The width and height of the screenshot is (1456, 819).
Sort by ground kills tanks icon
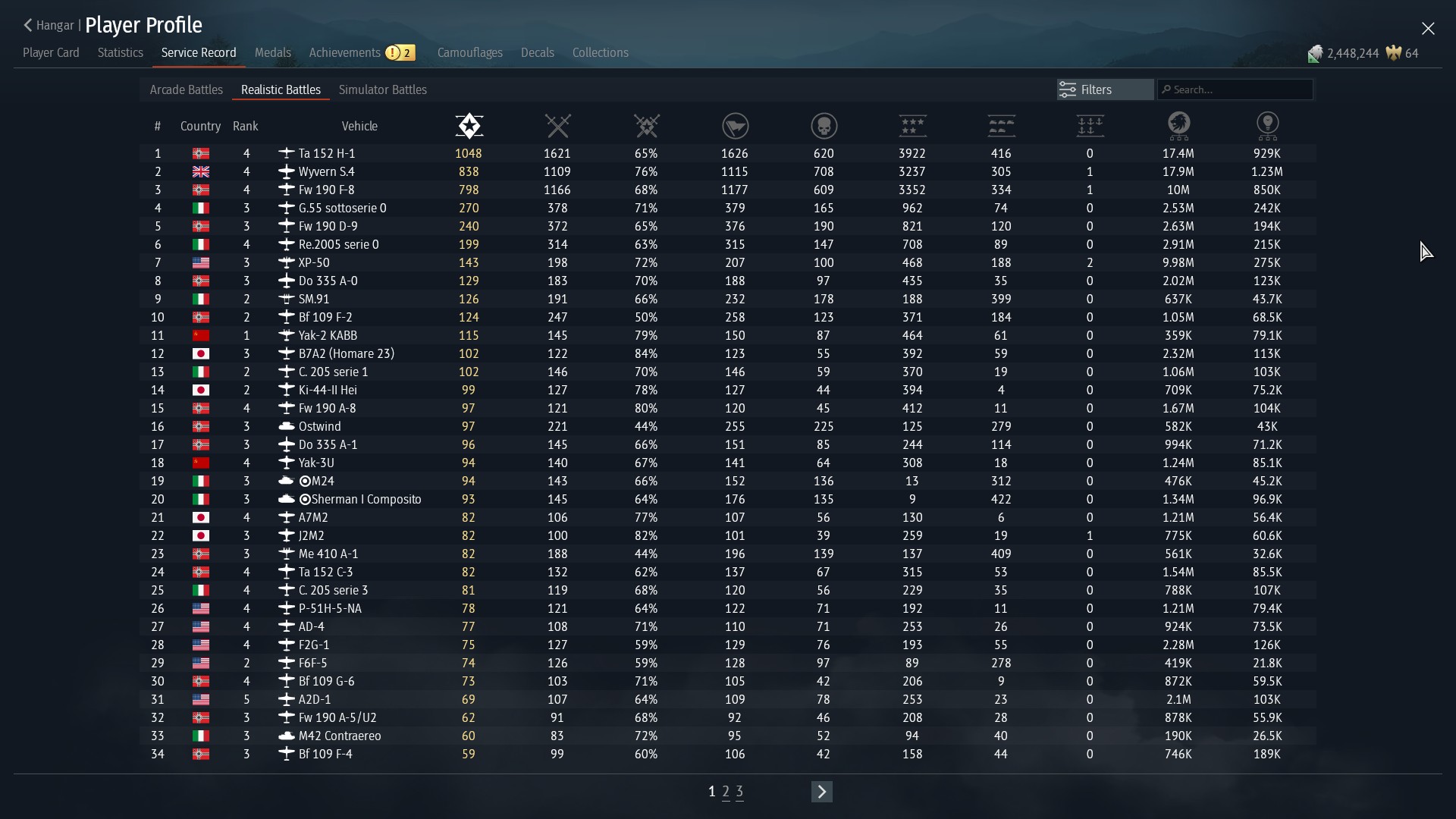coord(1001,126)
